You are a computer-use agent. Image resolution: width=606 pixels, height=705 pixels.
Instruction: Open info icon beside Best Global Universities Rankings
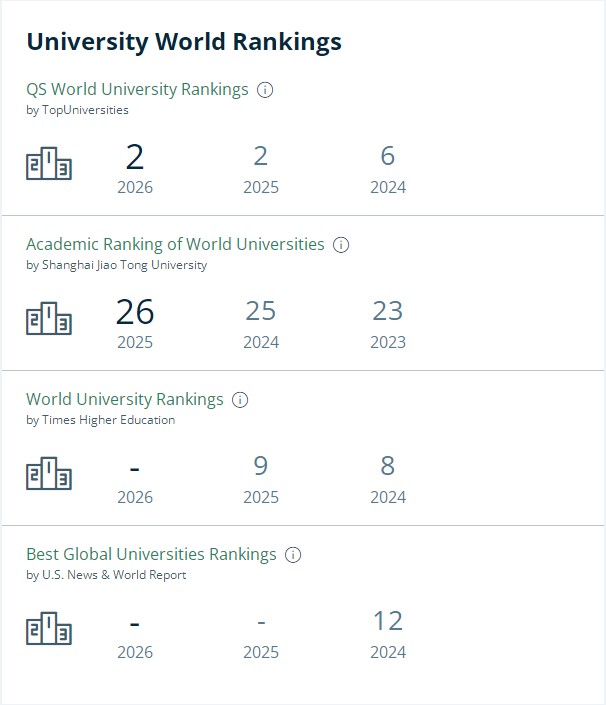[x=293, y=555]
